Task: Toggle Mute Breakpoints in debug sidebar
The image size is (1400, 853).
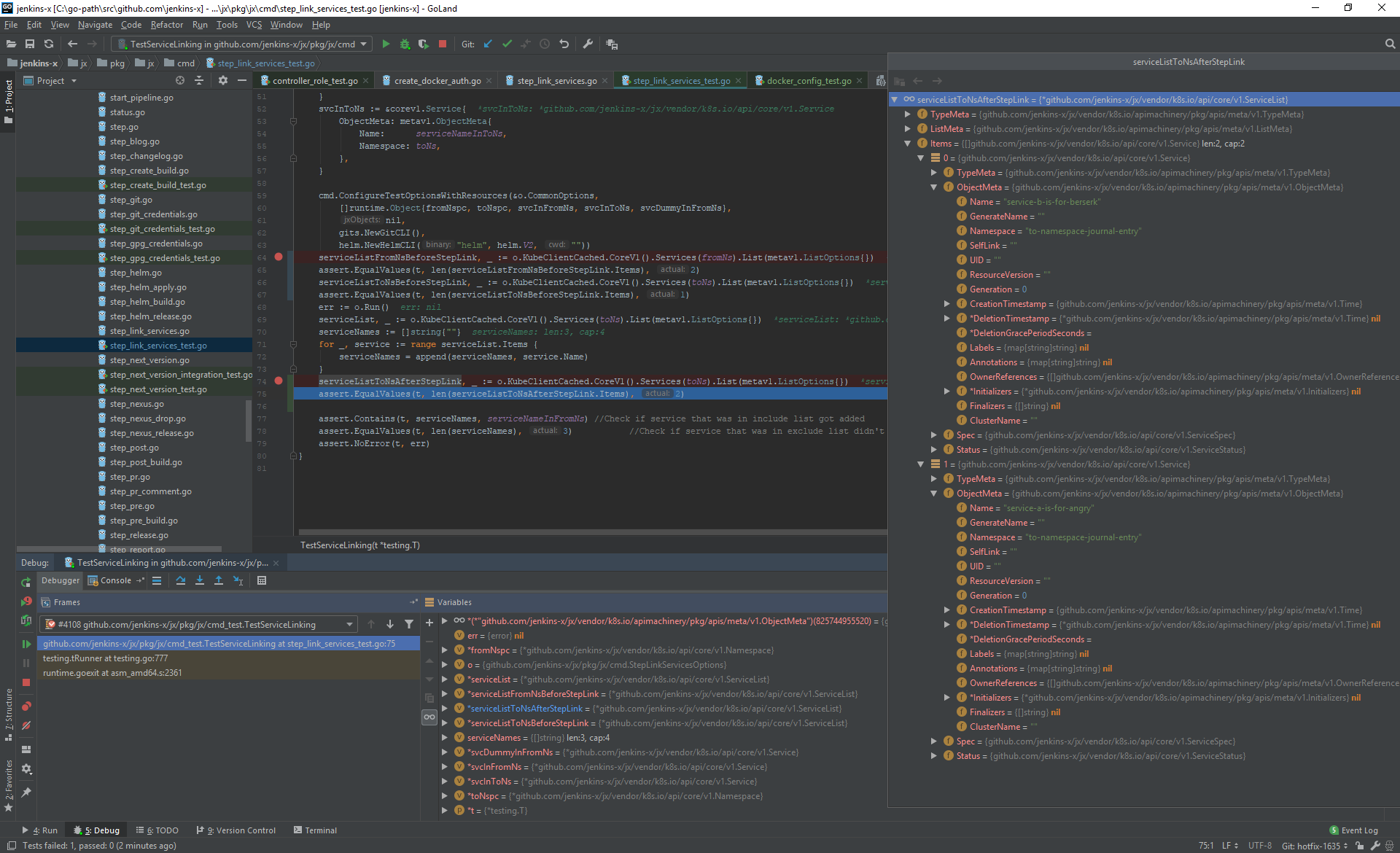Action: (26, 725)
